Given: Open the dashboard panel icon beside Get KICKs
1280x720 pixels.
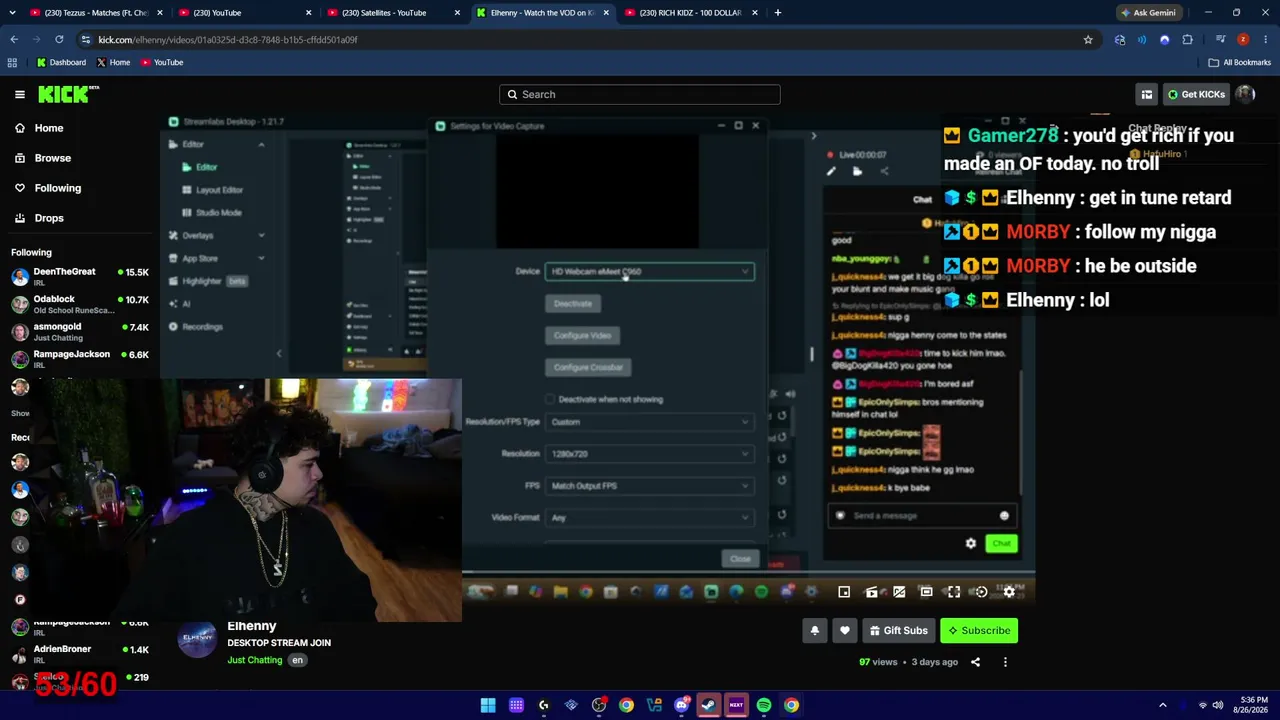Looking at the screenshot, I should [1147, 94].
